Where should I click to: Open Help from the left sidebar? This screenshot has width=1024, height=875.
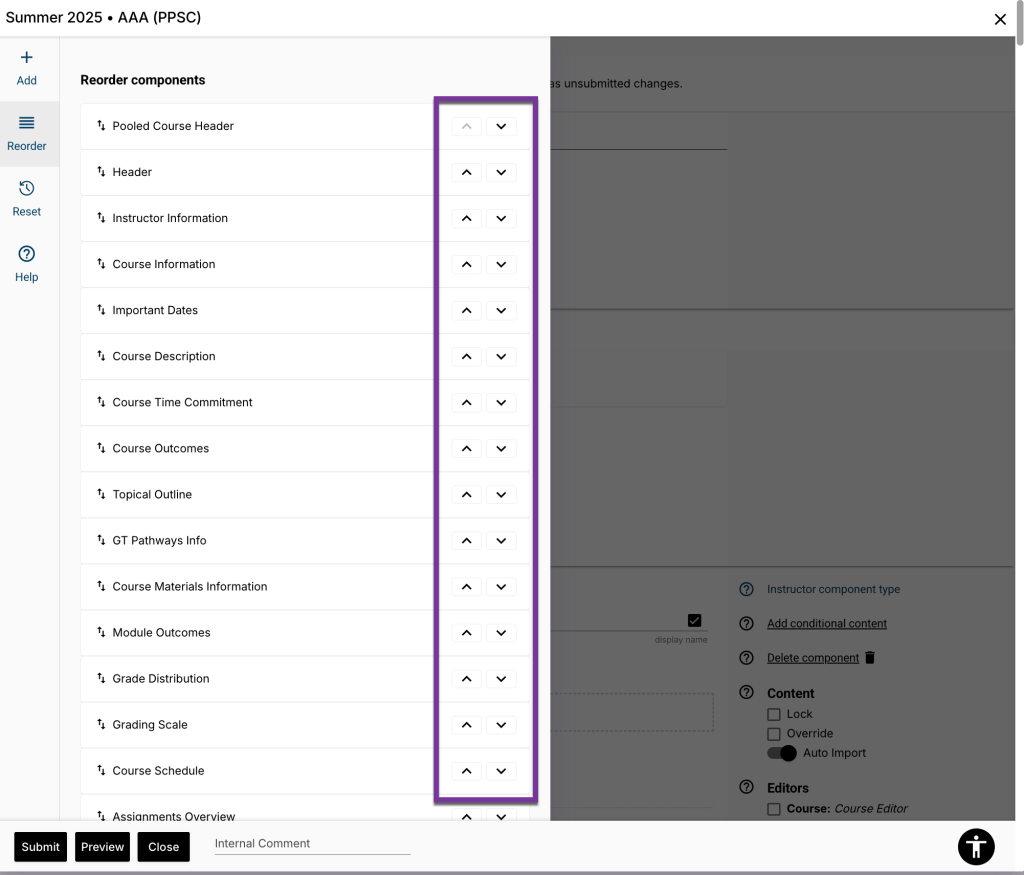26,262
